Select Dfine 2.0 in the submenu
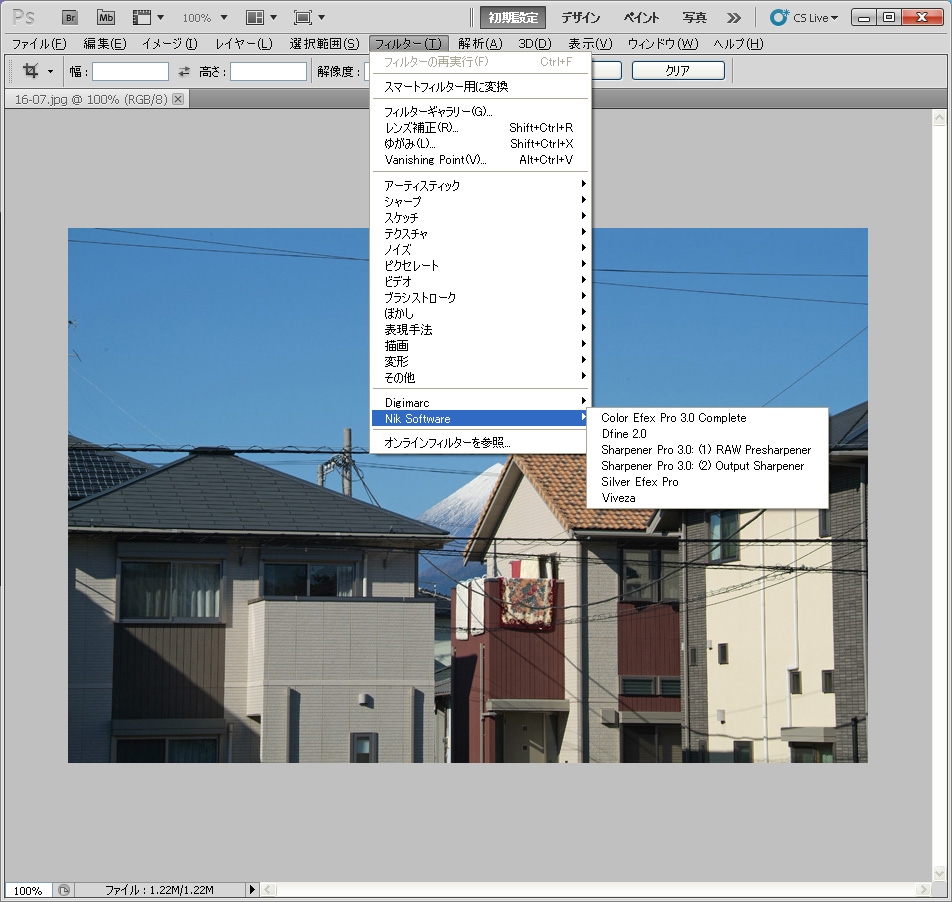This screenshot has height=902, width=952. (624, 434)
